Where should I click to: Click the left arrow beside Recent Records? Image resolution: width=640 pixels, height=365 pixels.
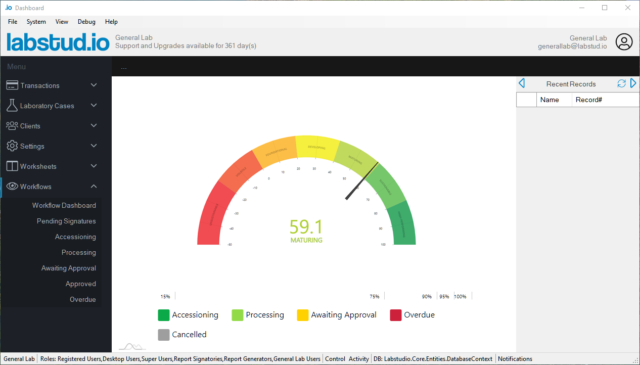click(522, 83)
